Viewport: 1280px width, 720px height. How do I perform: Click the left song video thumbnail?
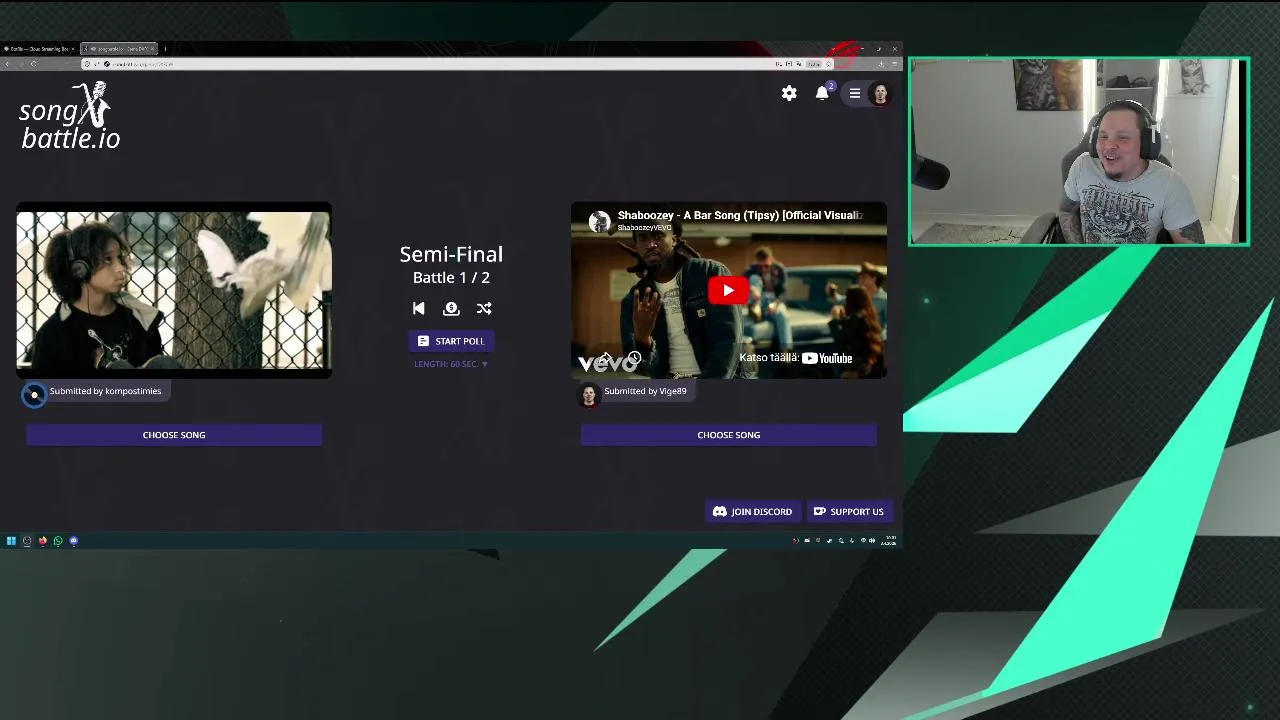174,290
